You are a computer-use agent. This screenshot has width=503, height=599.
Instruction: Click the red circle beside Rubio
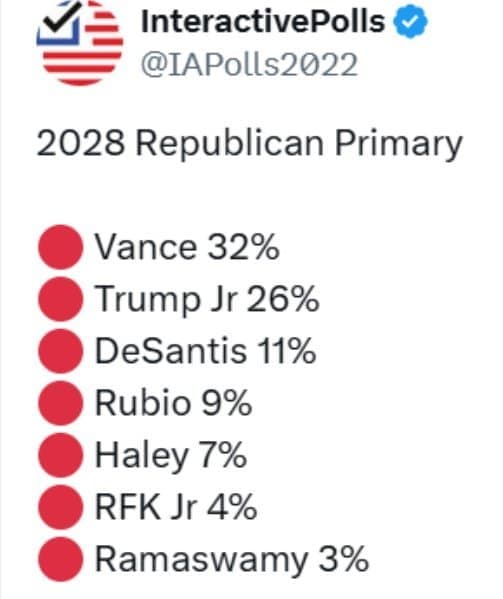[60, 403]
